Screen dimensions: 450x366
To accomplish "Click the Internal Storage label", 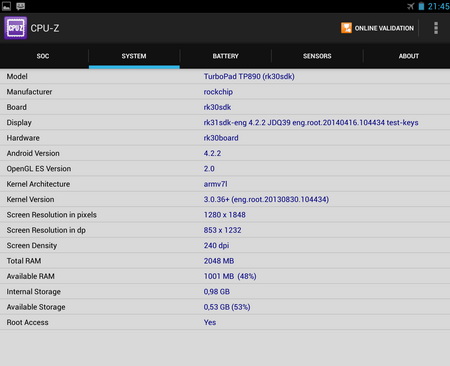I will (34, 292).
